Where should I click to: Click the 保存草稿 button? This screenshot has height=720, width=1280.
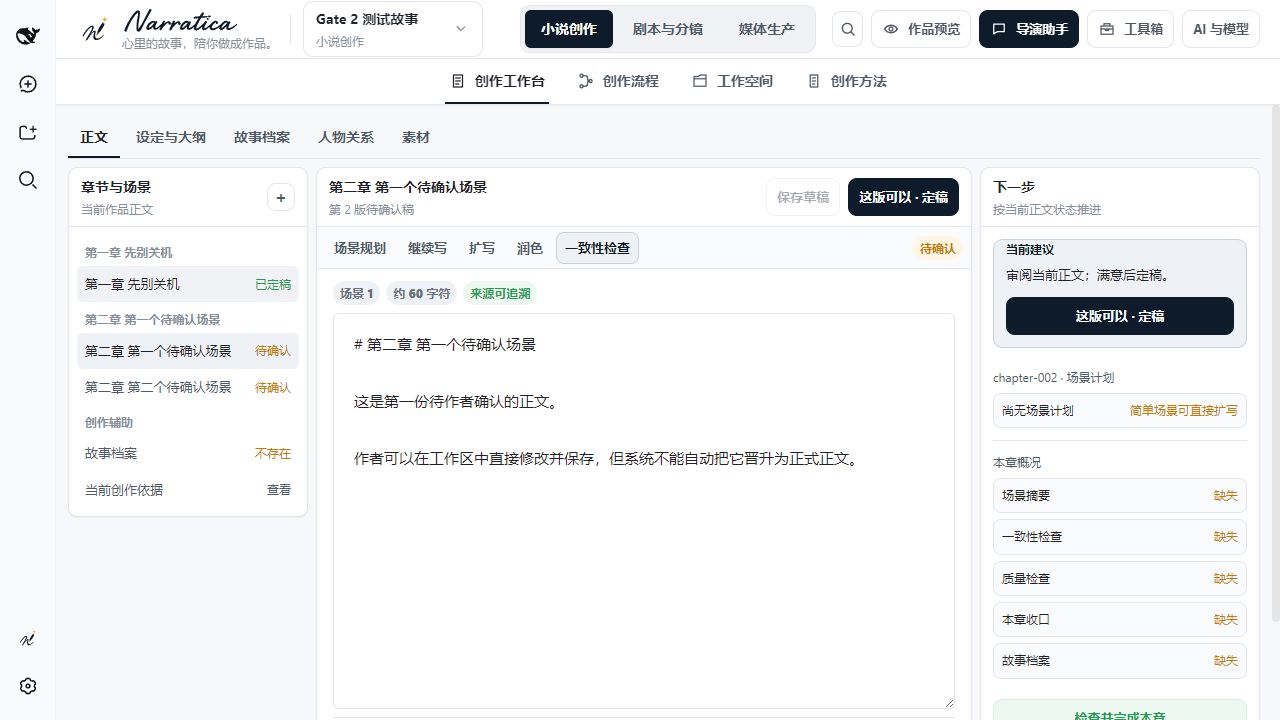[803, 197]
